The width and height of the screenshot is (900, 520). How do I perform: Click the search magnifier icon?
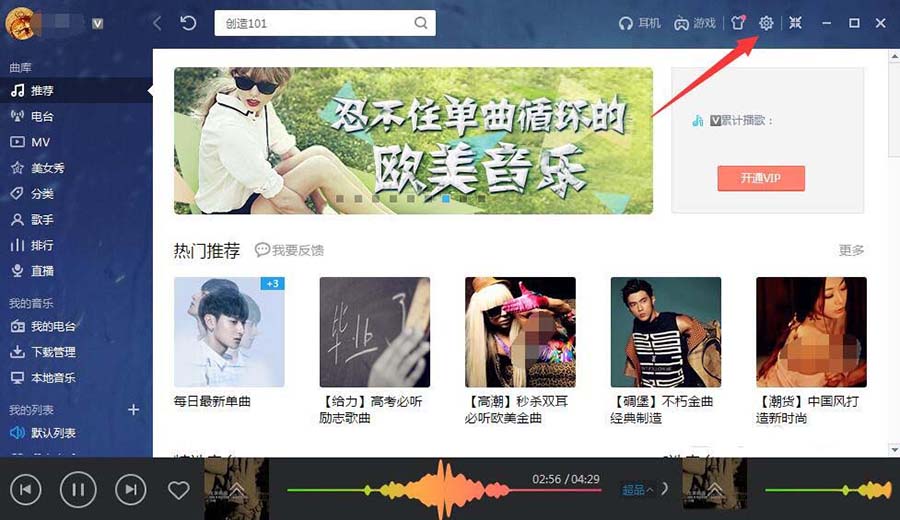(421, 23)
